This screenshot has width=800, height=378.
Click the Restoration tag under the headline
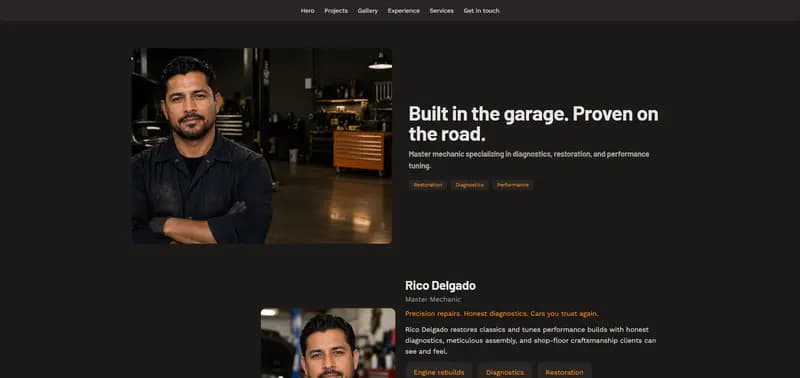[428, 185]
